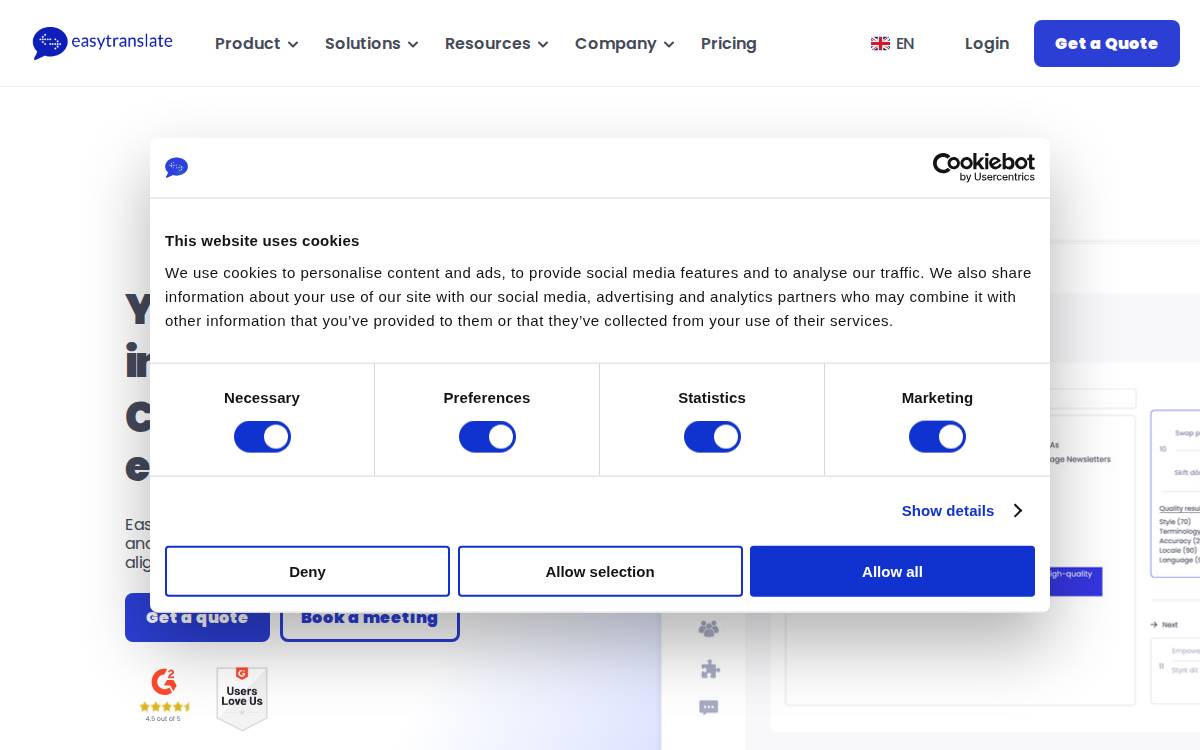Click the Allow all button
This screenshot has height=750, width=1200.
pos(892,571)
